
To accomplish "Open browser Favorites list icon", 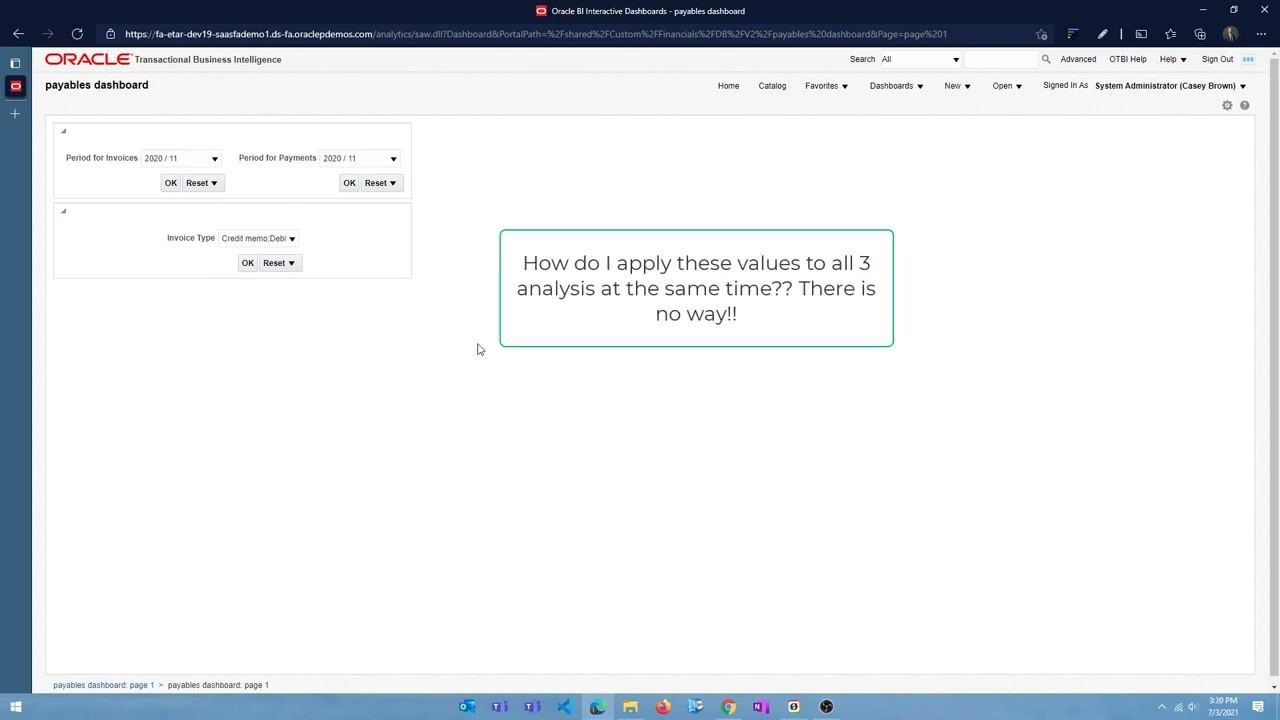I will [1170, 34].
